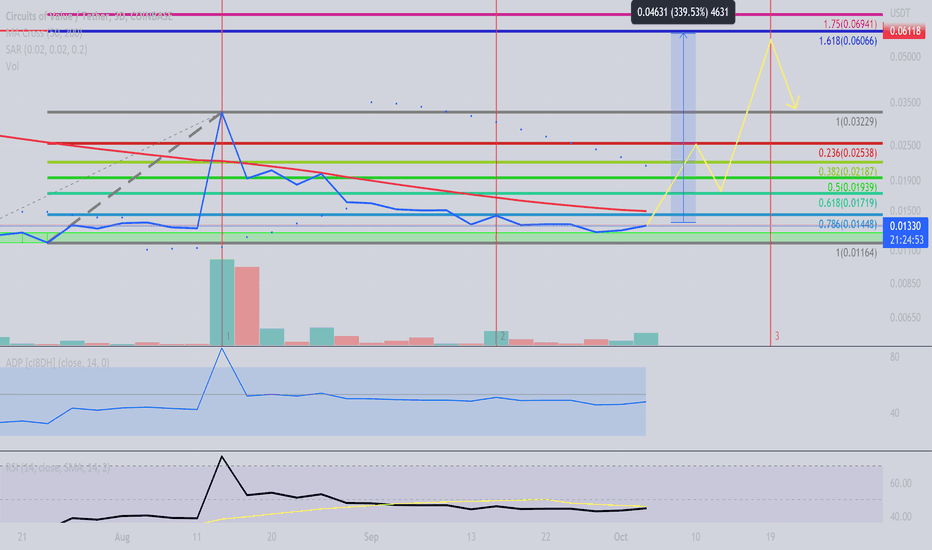Select the green support zone rectangle
932x550 pixels.
coord(440,237)
